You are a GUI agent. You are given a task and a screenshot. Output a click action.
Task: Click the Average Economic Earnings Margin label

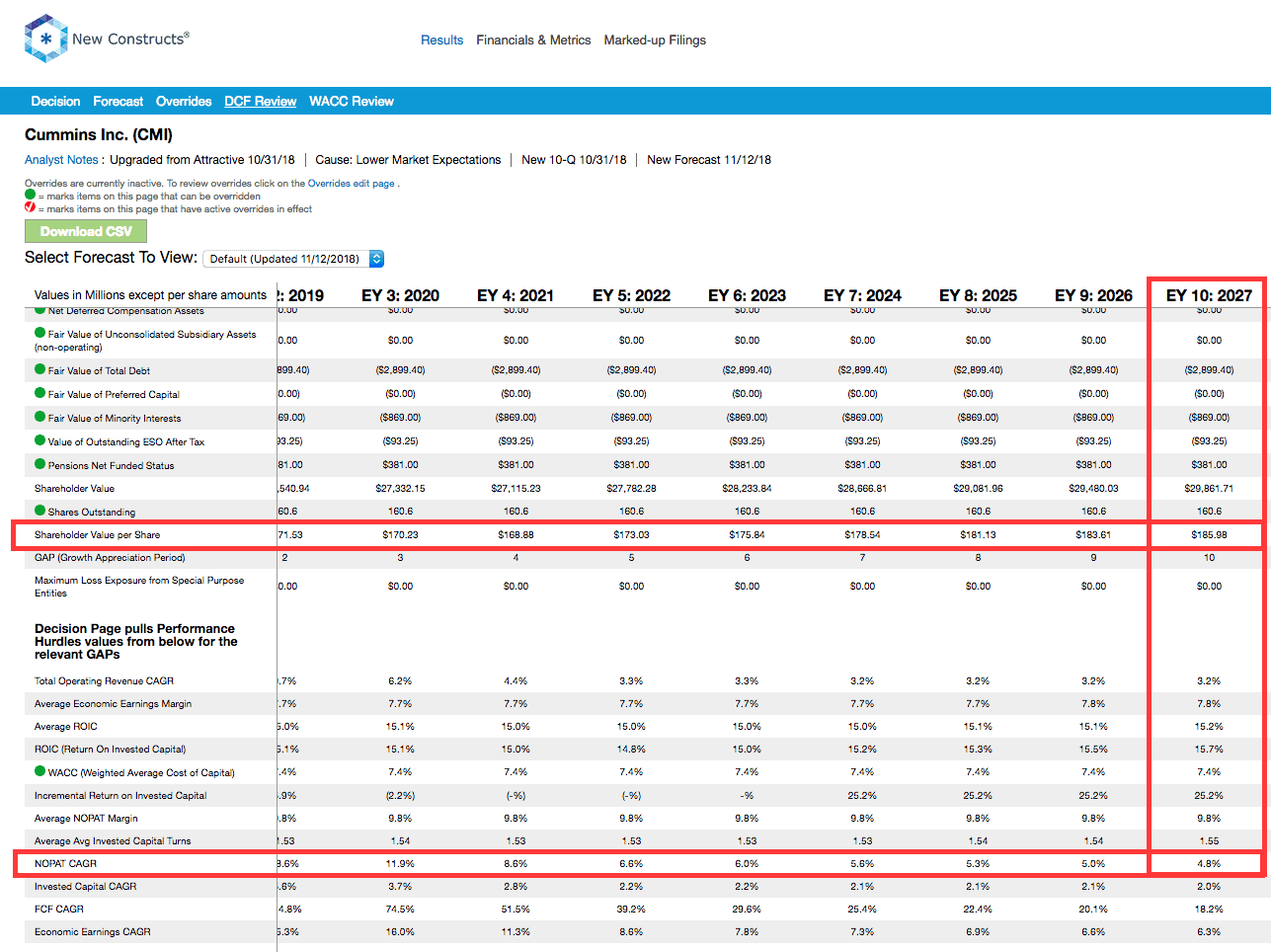click(113, 703)
